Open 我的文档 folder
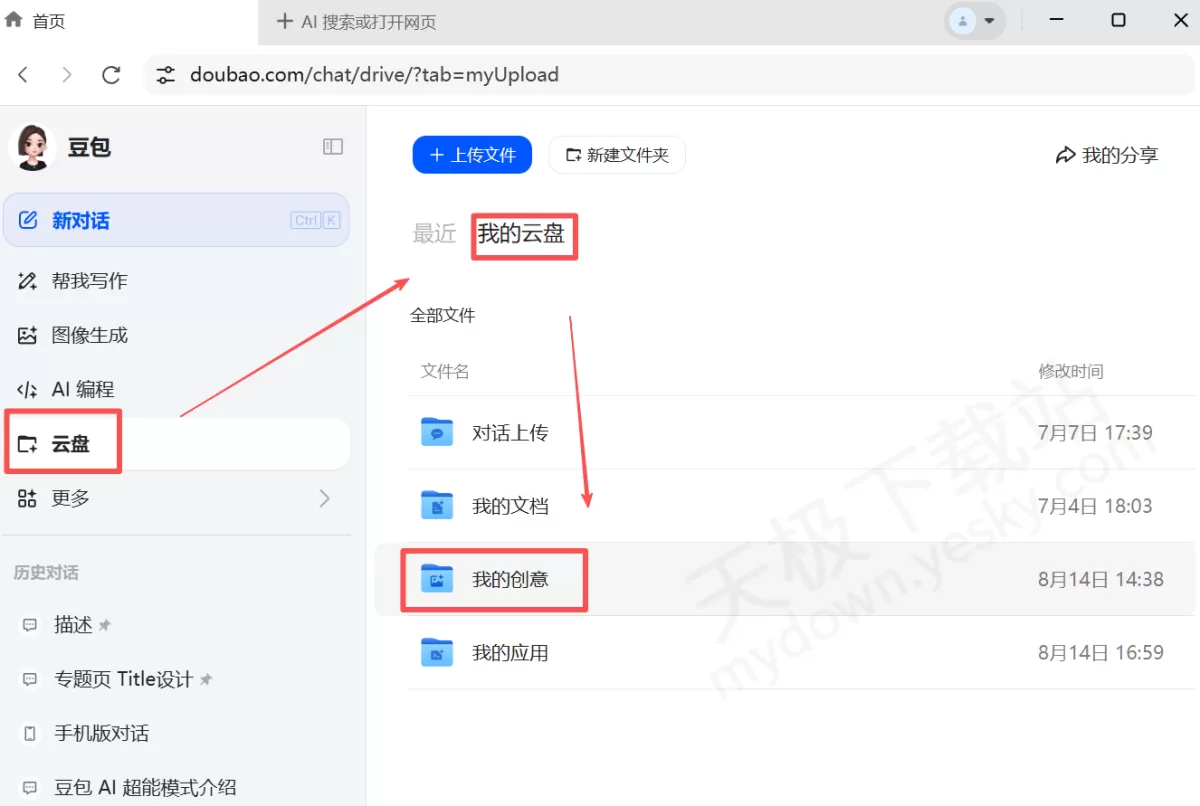The image size is (1200, 806). click(x=801, y=506)
